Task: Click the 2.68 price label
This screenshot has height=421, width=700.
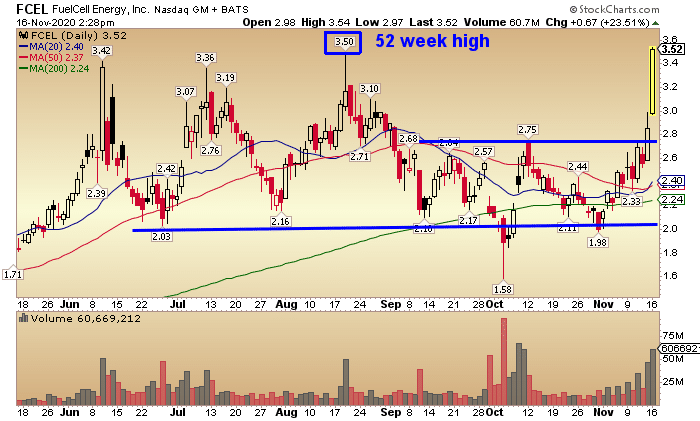Action: coord(408,139)
